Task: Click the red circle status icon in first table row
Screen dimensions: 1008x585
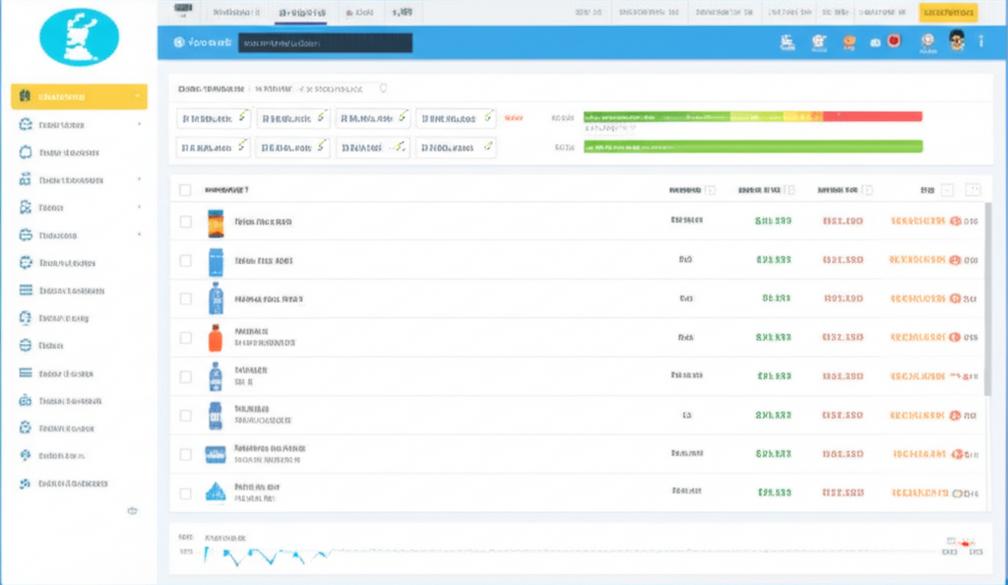Action: pos(955,221)
